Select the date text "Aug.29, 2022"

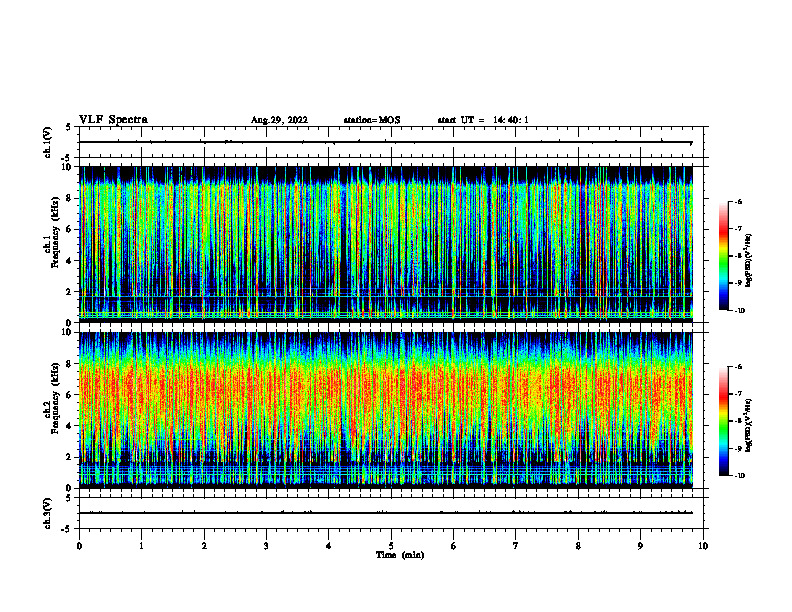[x=279, y=120]
